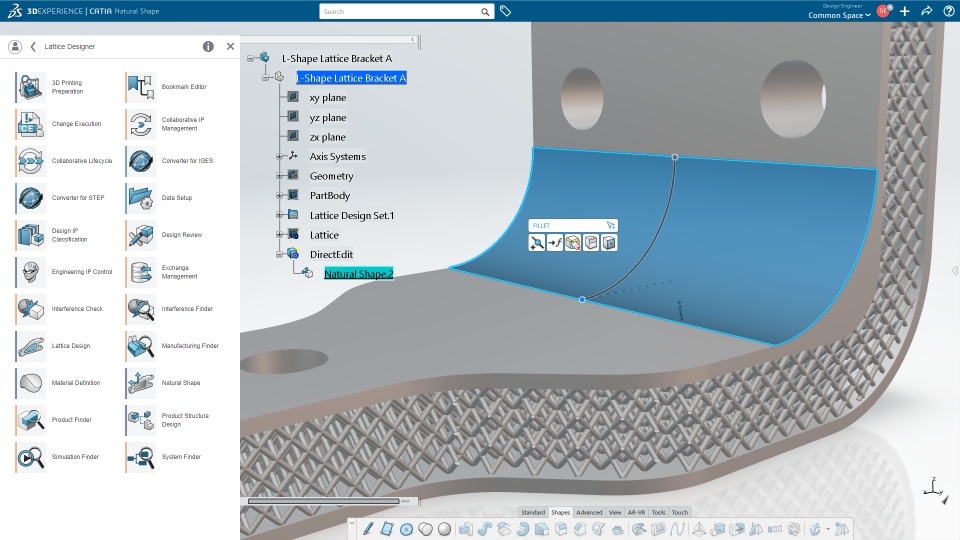Select the cylinder shape tool in toolbar
The width and height of the screenshot is (960, 540).
[x=426, y=529]
